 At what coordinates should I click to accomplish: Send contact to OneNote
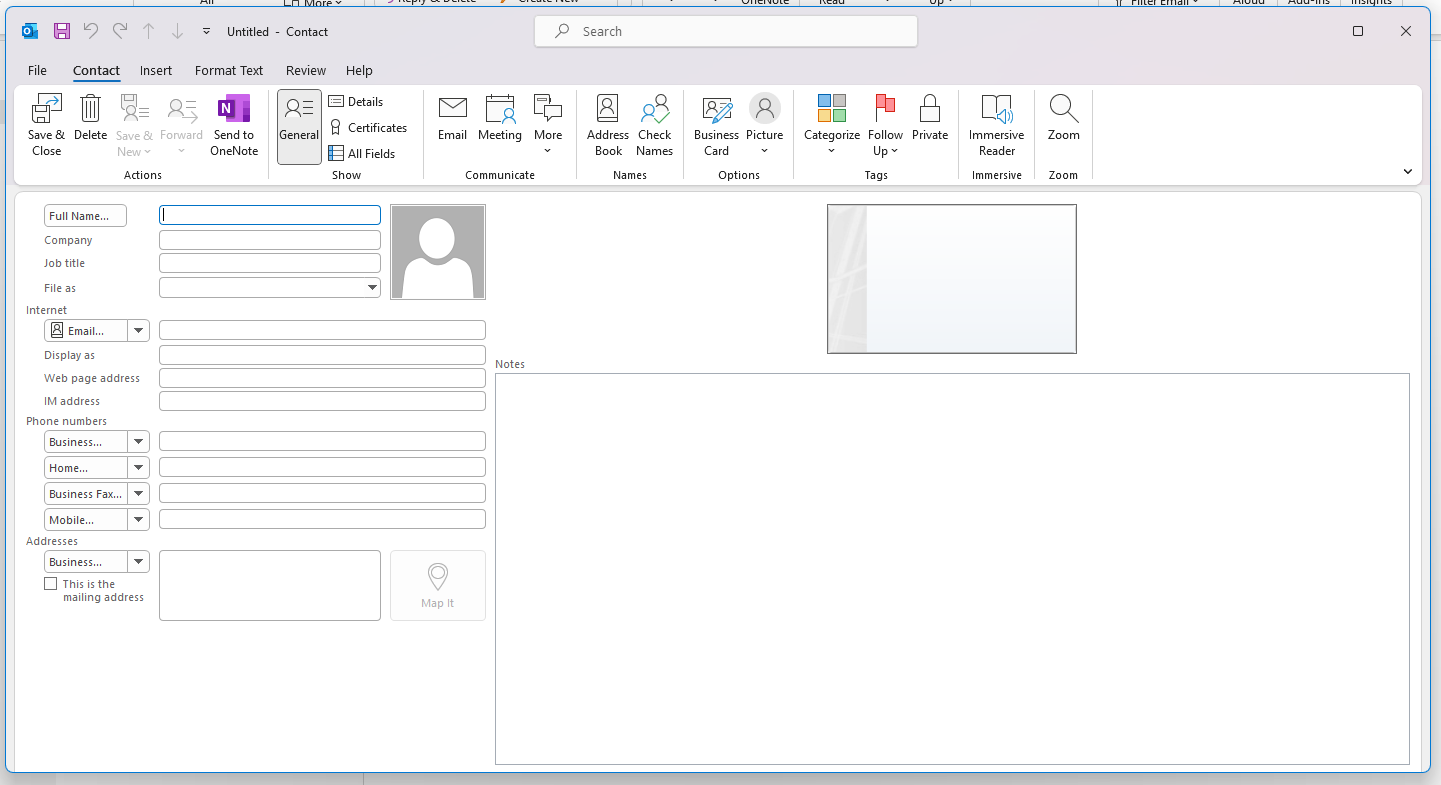coord(233,110)
